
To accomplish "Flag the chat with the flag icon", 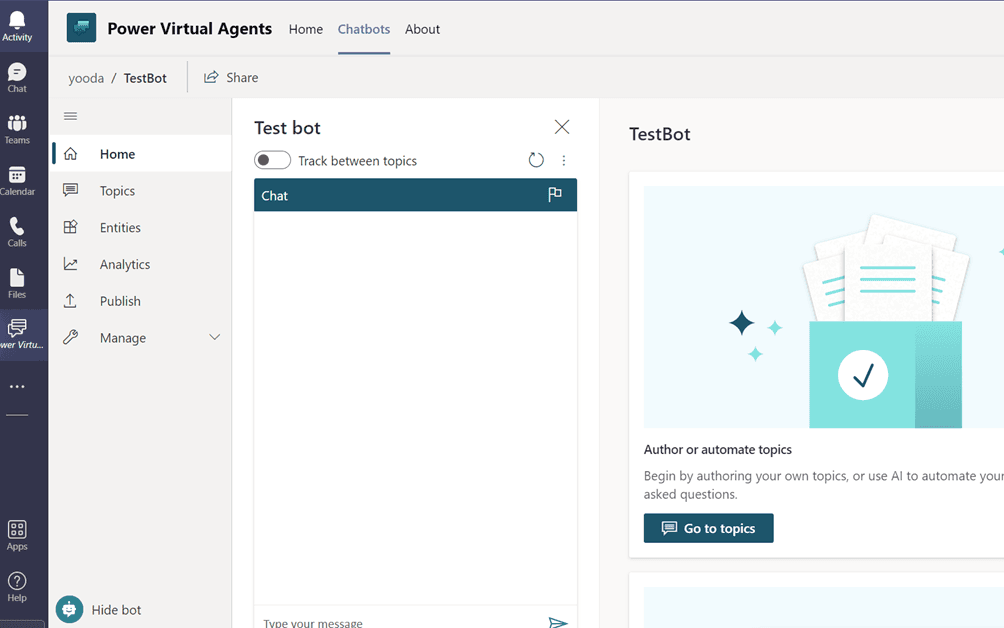I will [x=555, y=195].
